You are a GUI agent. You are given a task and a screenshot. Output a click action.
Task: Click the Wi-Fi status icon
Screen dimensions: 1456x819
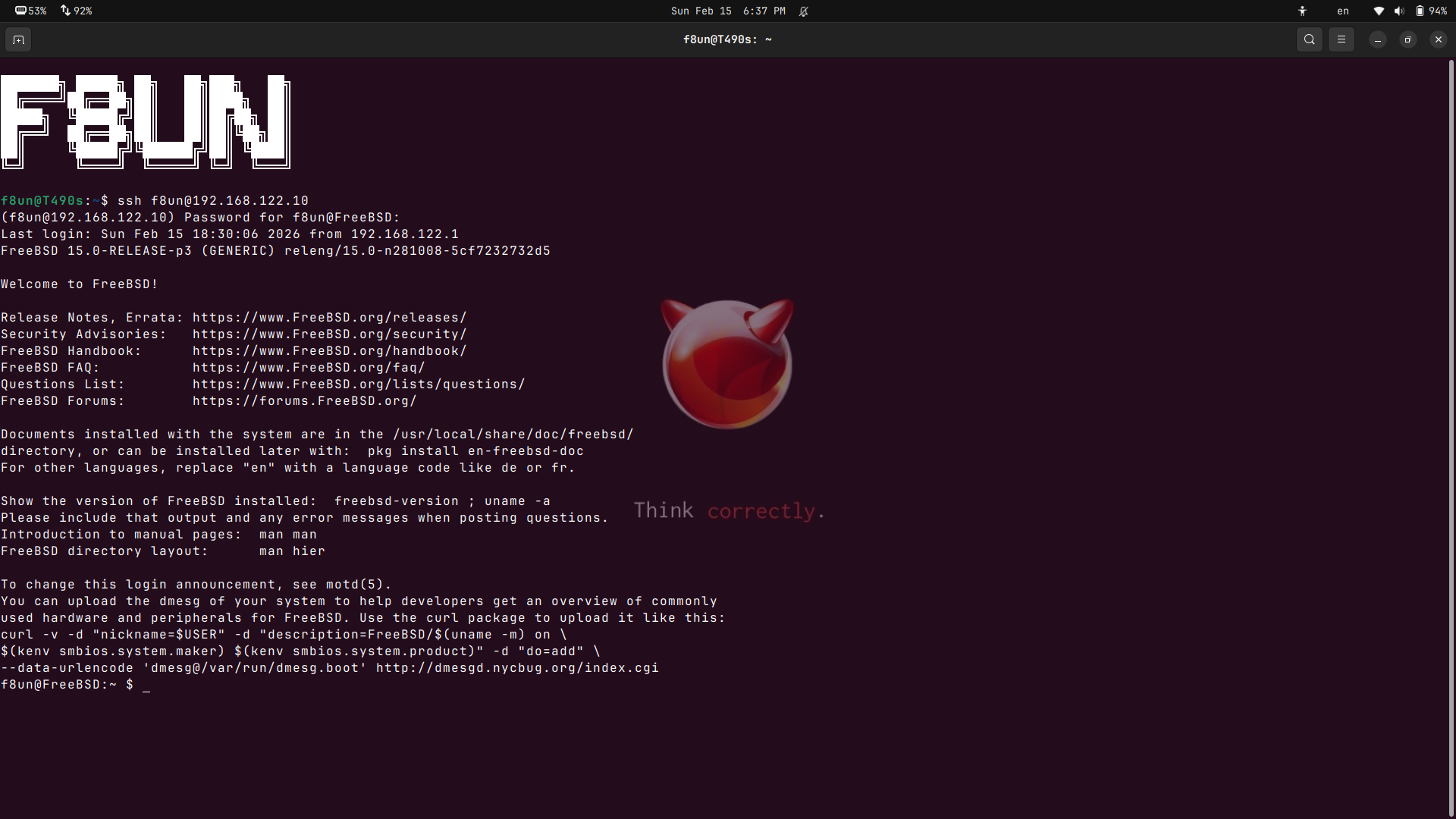(x=1379, y=11)
